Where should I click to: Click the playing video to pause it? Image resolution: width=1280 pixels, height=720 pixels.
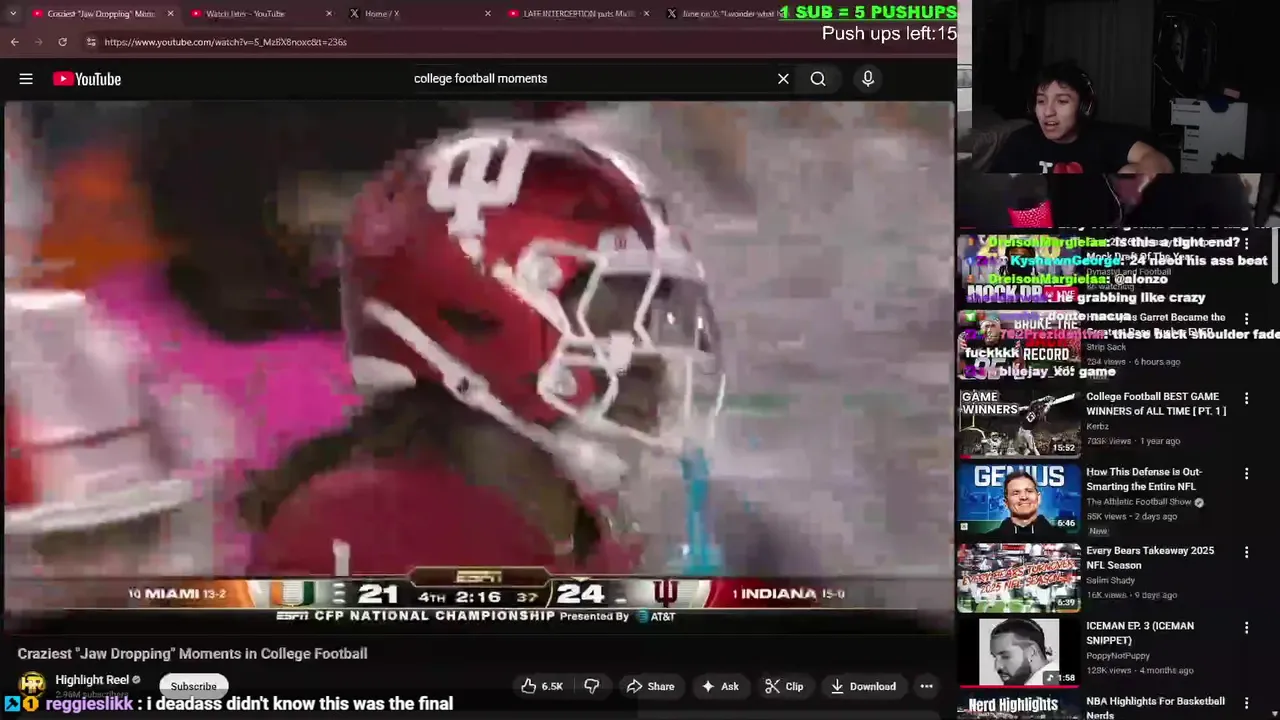(x=479, y=367)
